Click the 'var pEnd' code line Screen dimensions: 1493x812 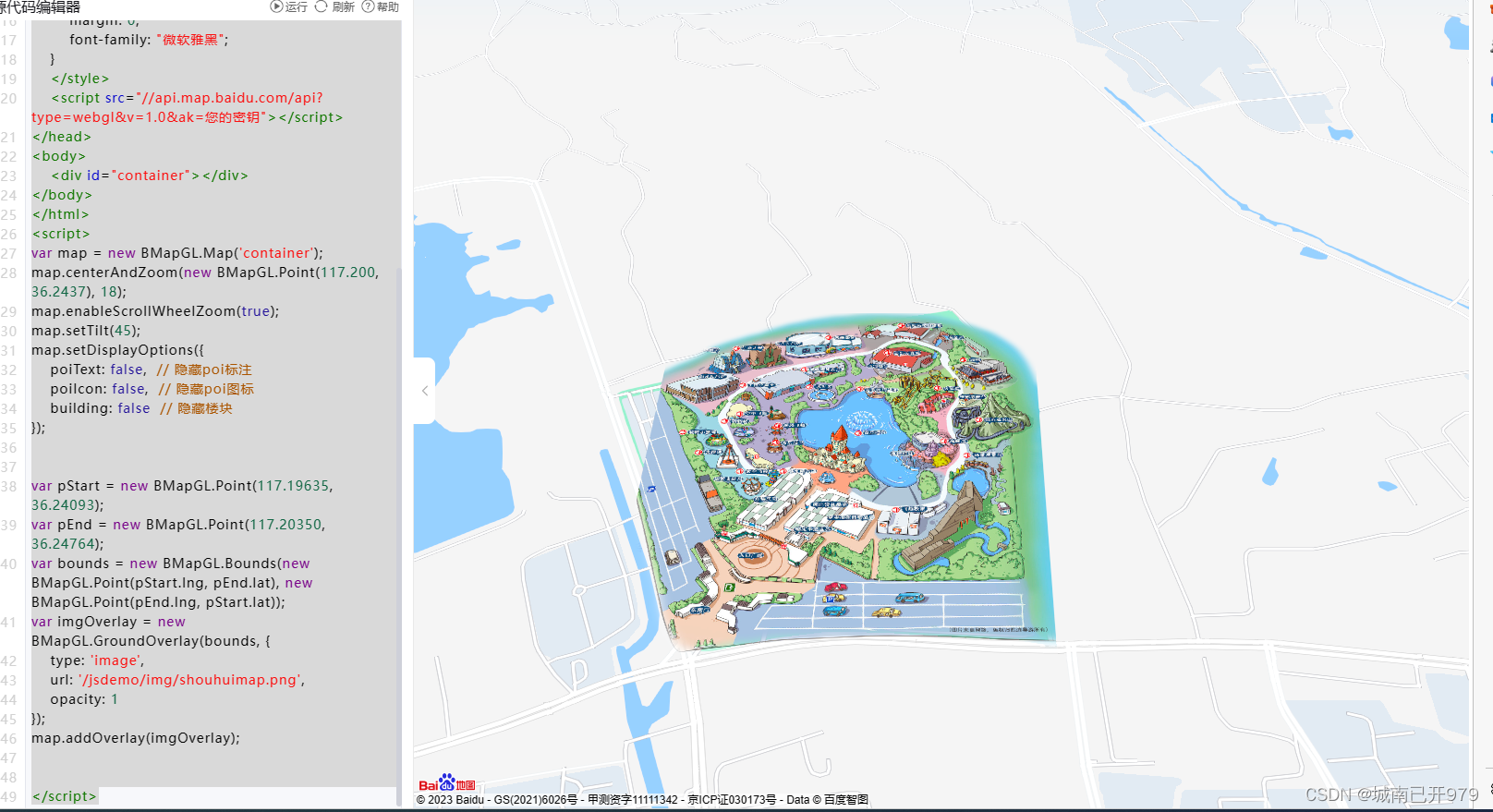[x=178, y=534]
